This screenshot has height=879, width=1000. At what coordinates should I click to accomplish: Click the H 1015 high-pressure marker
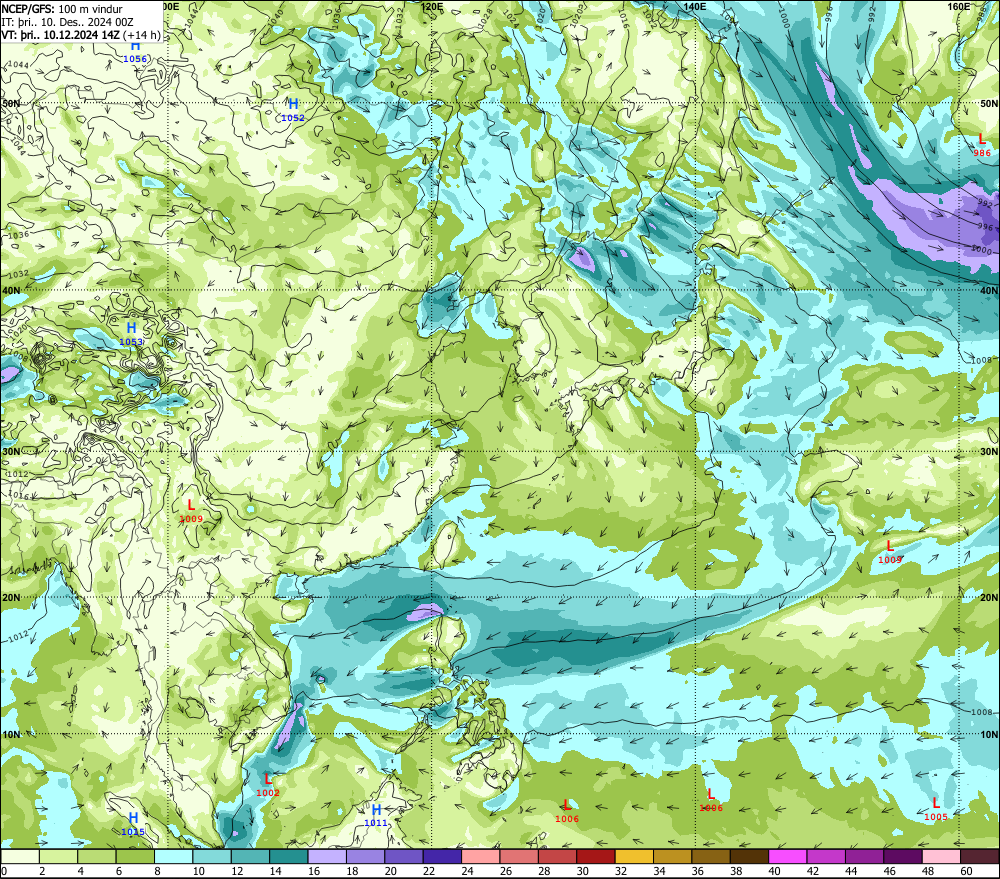tap(133, 824)
